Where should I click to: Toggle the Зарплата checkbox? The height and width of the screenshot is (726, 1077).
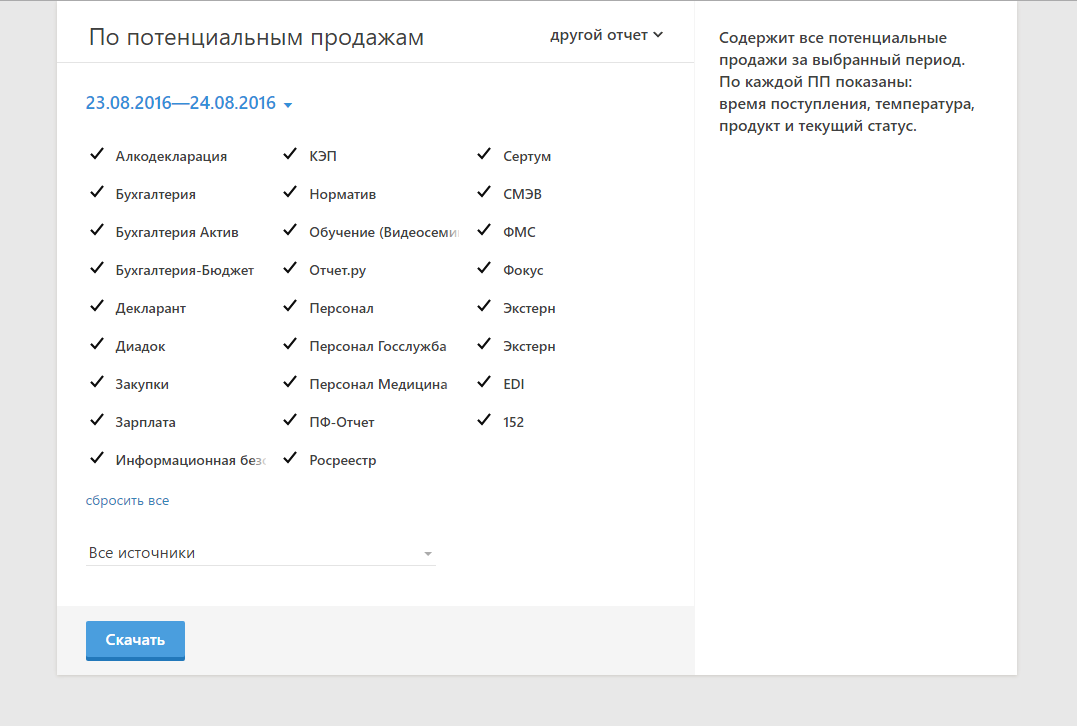point(97,421)
